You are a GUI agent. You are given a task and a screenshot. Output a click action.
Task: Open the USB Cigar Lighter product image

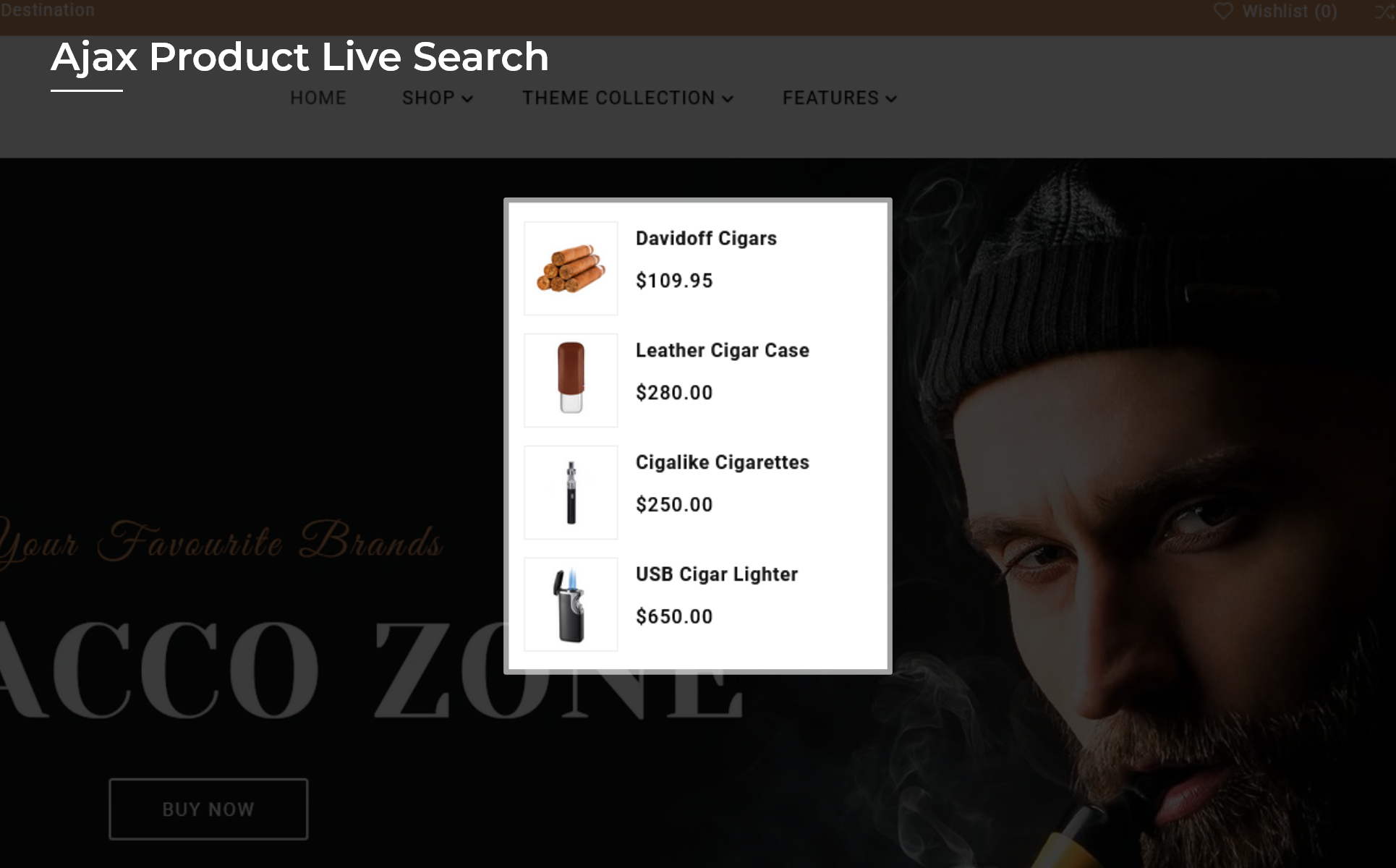571,605
